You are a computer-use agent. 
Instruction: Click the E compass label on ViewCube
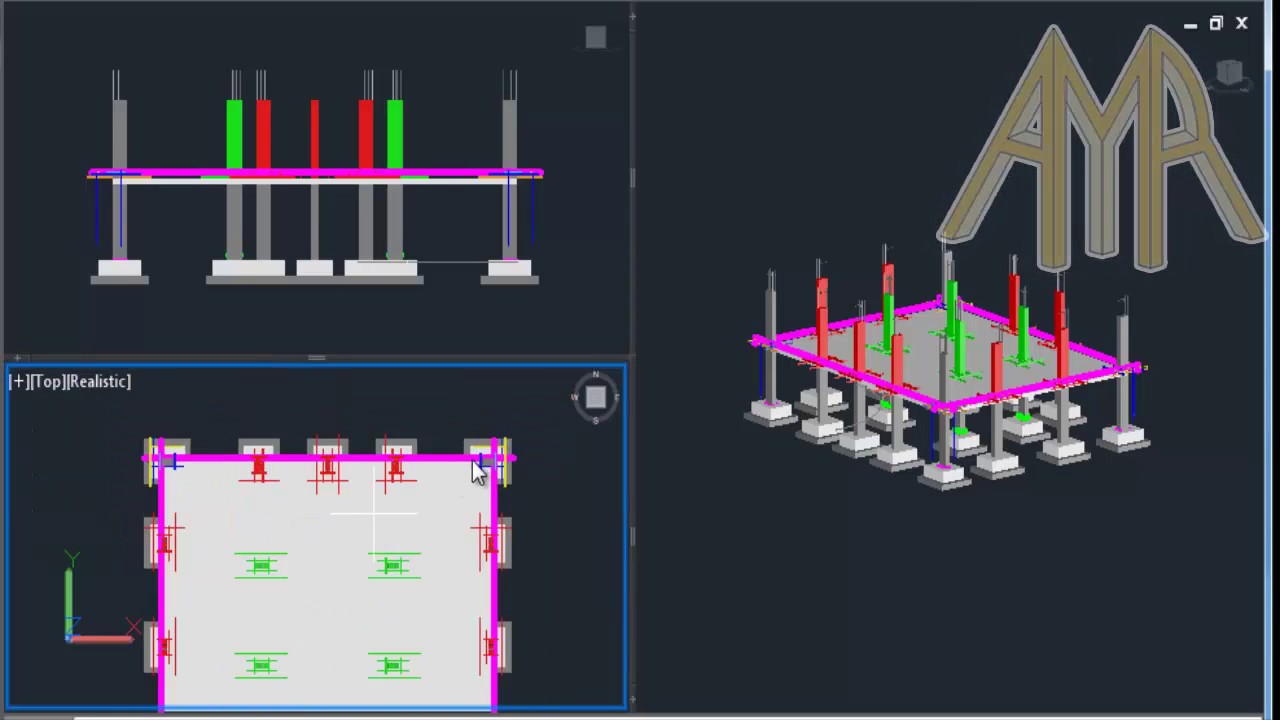point(617,397)
